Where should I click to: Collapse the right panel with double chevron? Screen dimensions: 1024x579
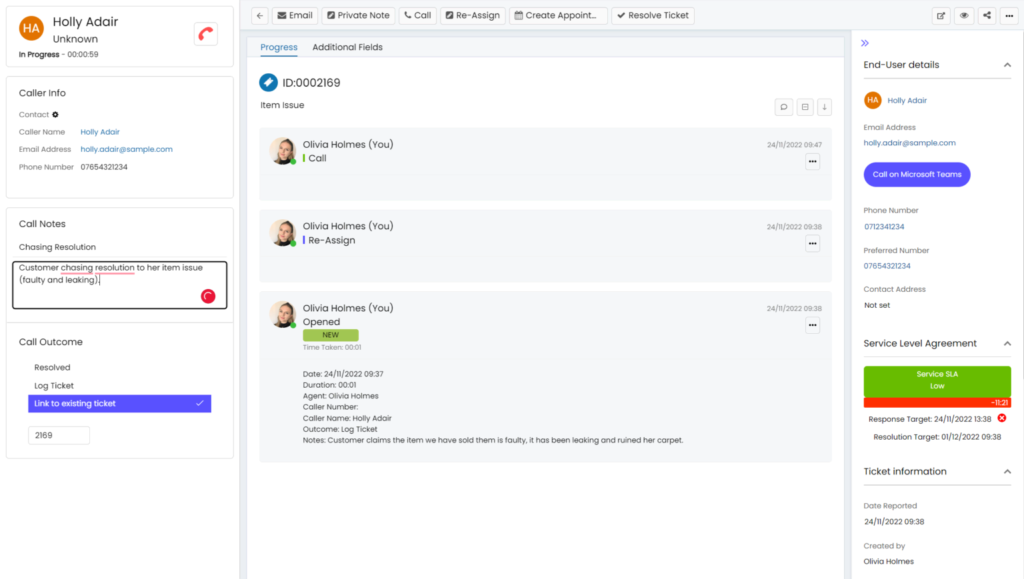pos(865,43)
